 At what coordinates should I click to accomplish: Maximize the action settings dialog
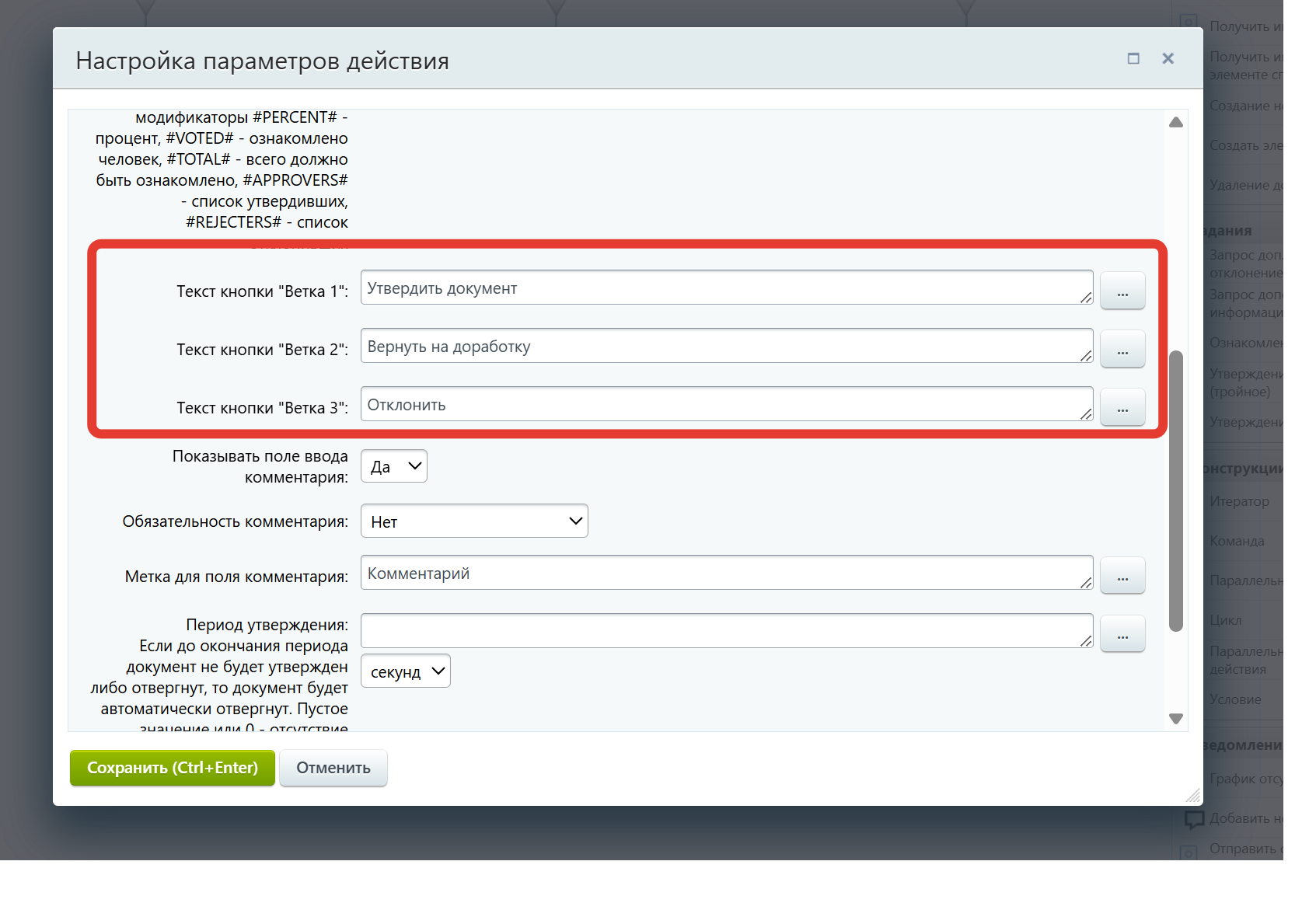(1133, 59)
